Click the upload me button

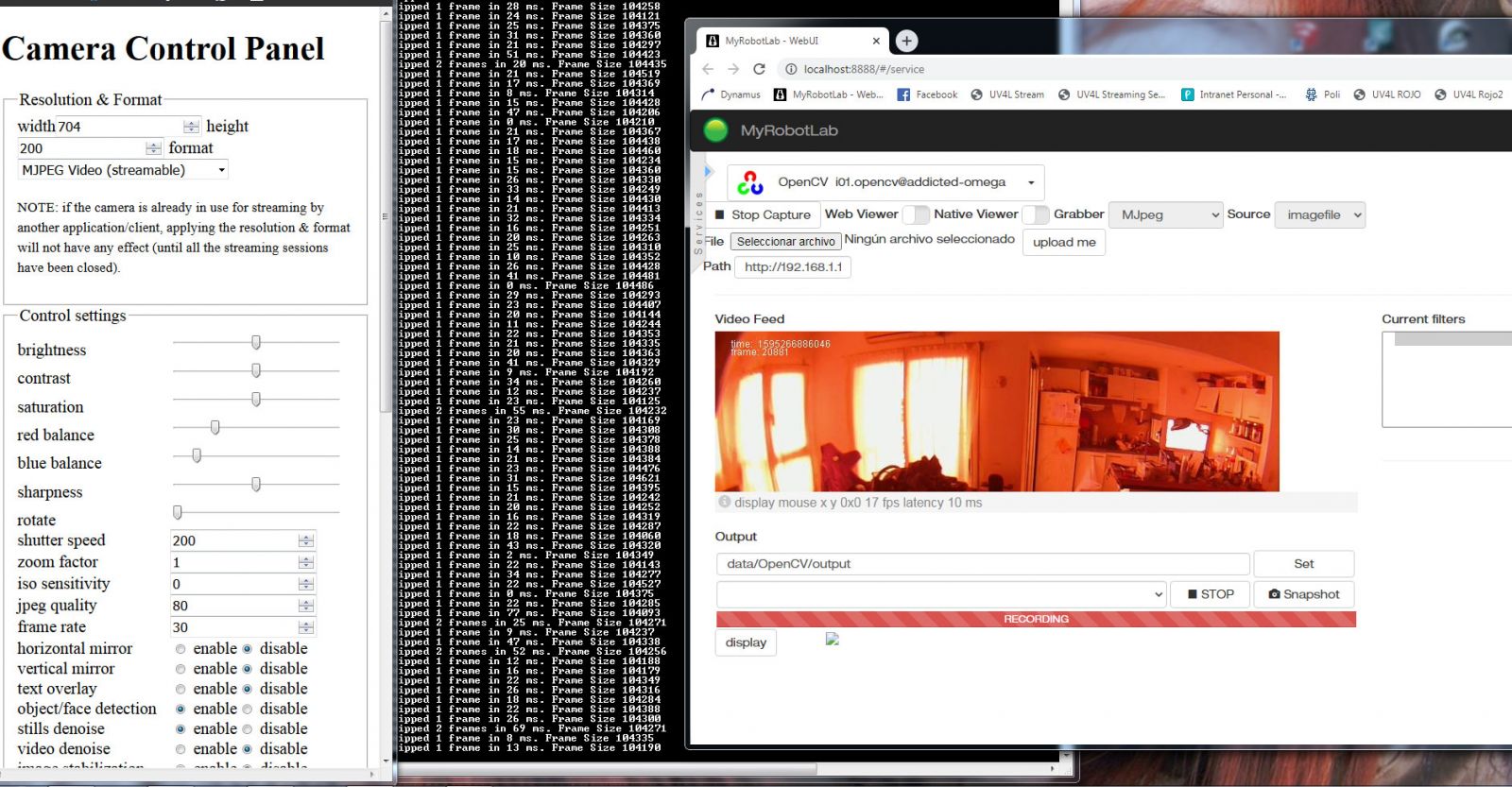tap(1064, 242)
